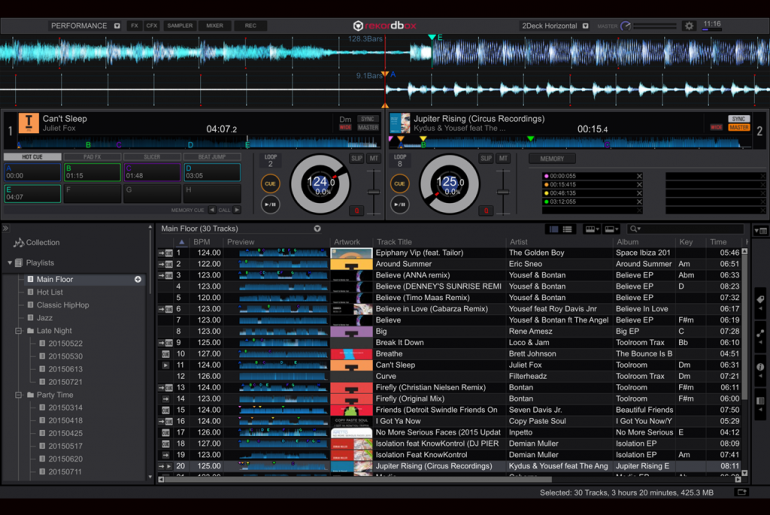Switch to plain list view icon
This screenshot has width=770, height=515.
click(567, 229)
